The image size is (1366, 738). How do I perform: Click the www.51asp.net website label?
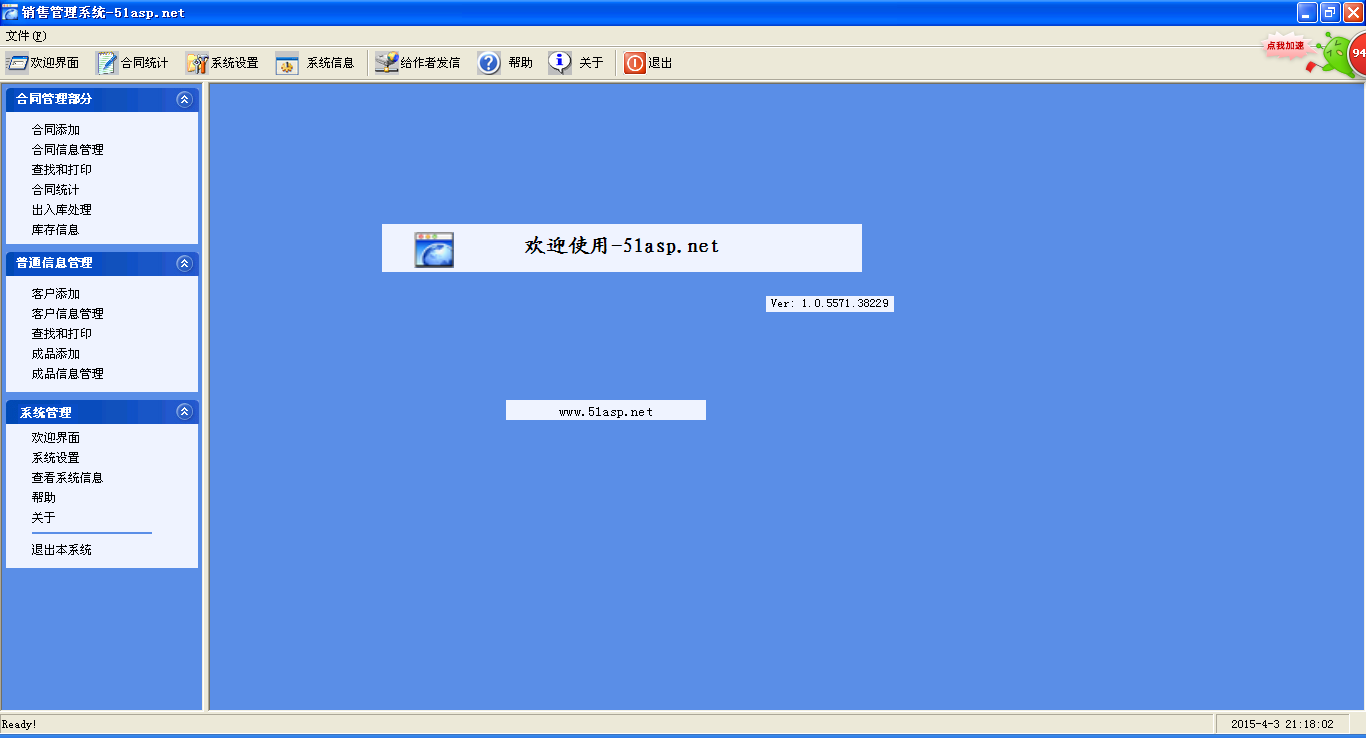pyautogui.click(x=606, y=411)
